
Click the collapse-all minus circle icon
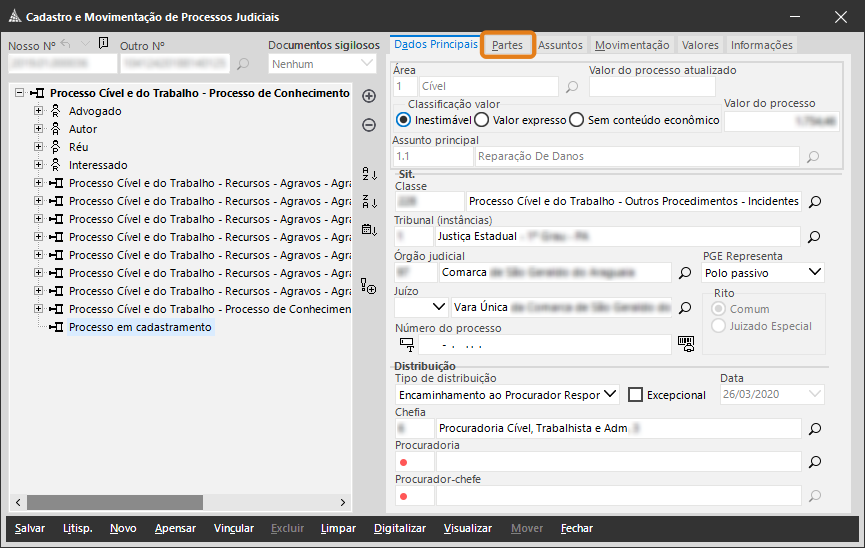pyautogui.click(x=369, y=125)
